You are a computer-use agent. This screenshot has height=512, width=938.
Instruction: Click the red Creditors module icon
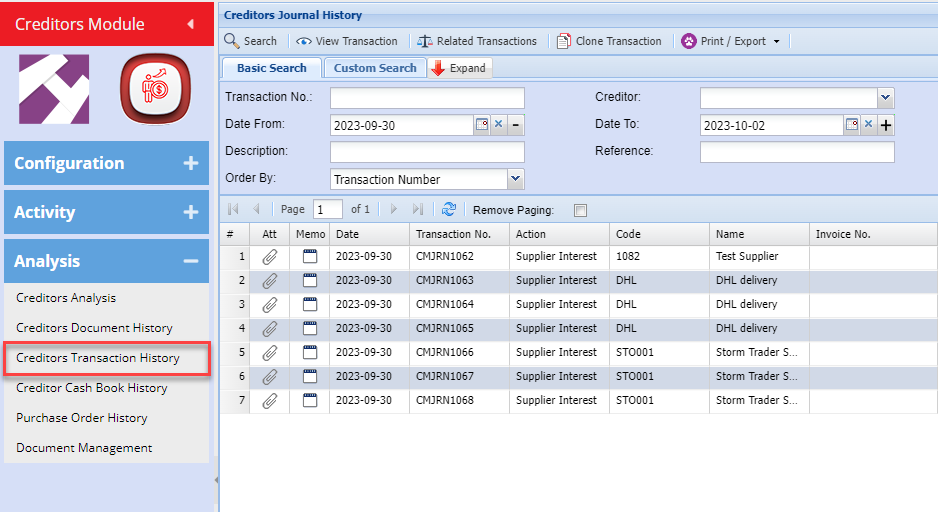[155, 89]
